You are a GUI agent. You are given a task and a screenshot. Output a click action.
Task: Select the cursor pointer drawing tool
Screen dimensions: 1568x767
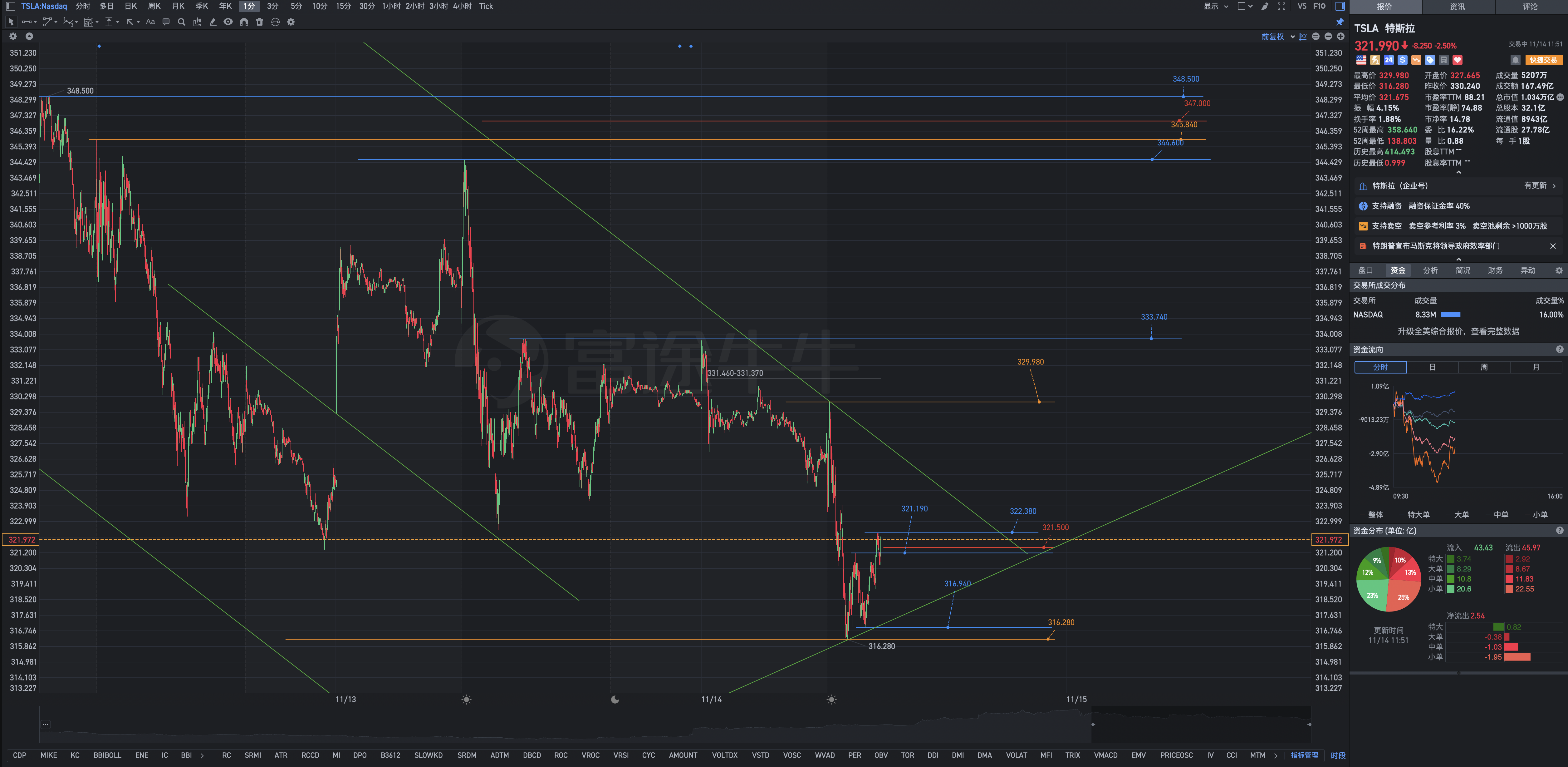click(11, 22)
